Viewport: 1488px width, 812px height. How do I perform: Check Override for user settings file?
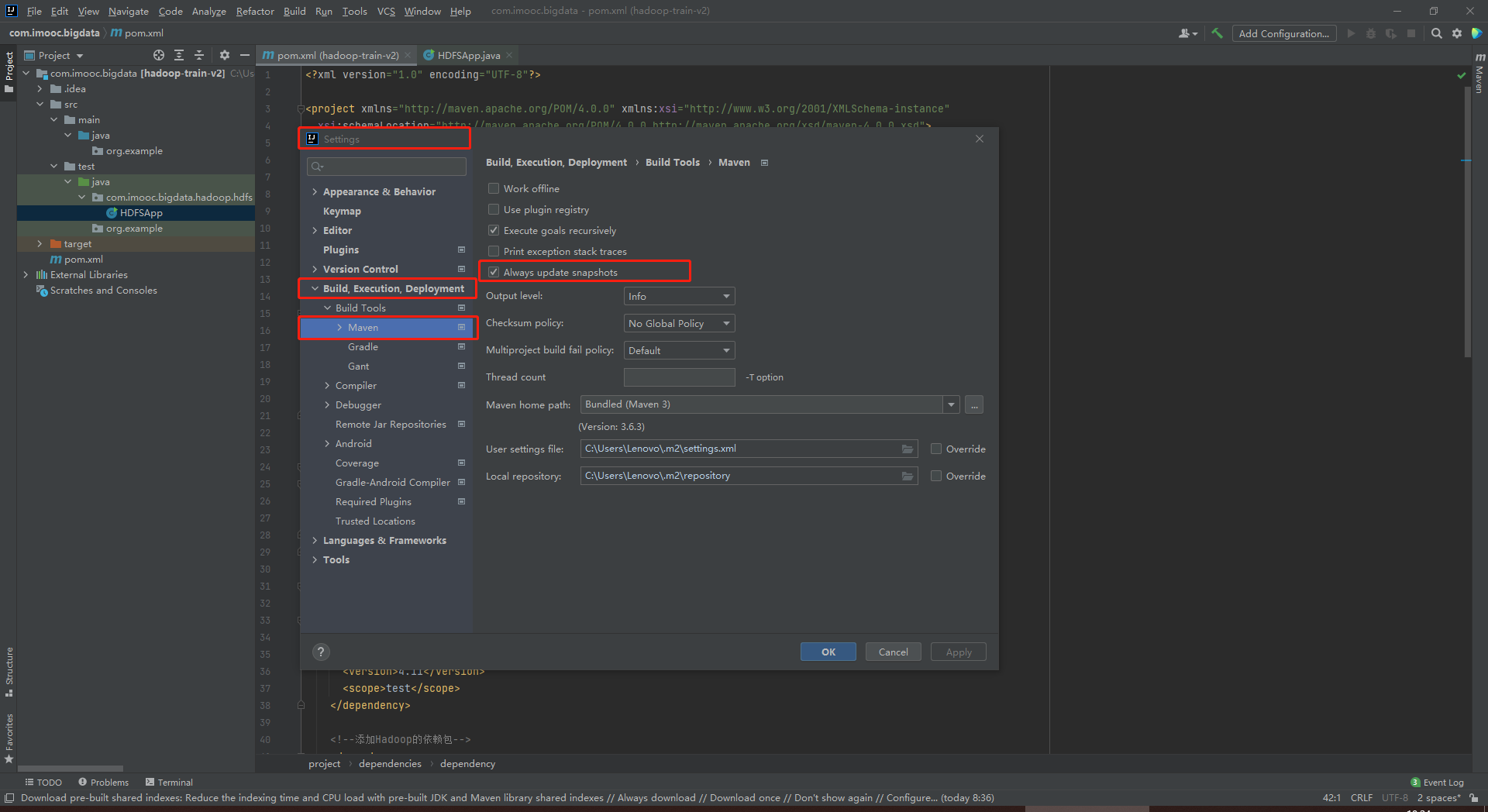(x=936, y=449)
